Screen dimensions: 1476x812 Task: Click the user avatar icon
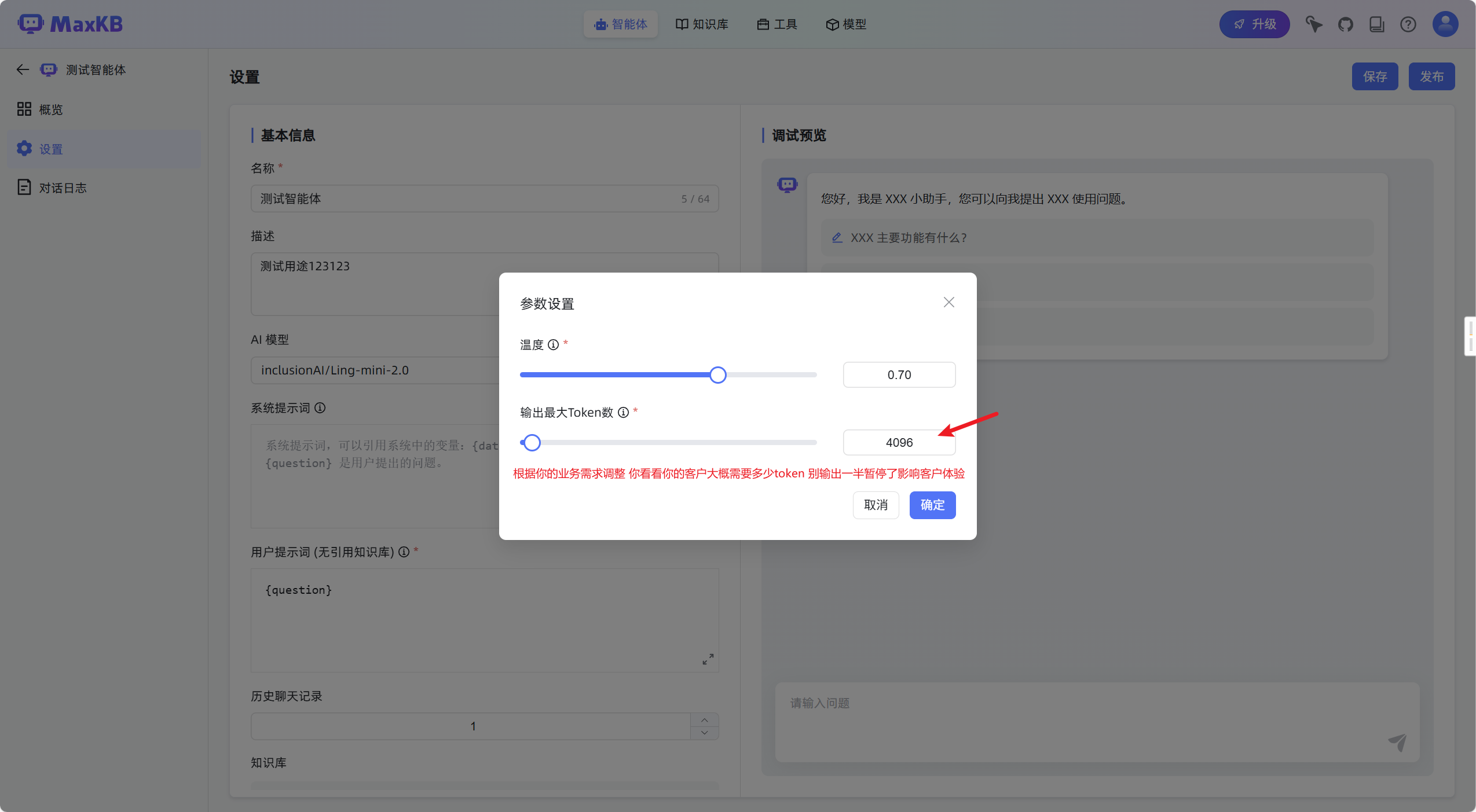[x=1445, y=24]
